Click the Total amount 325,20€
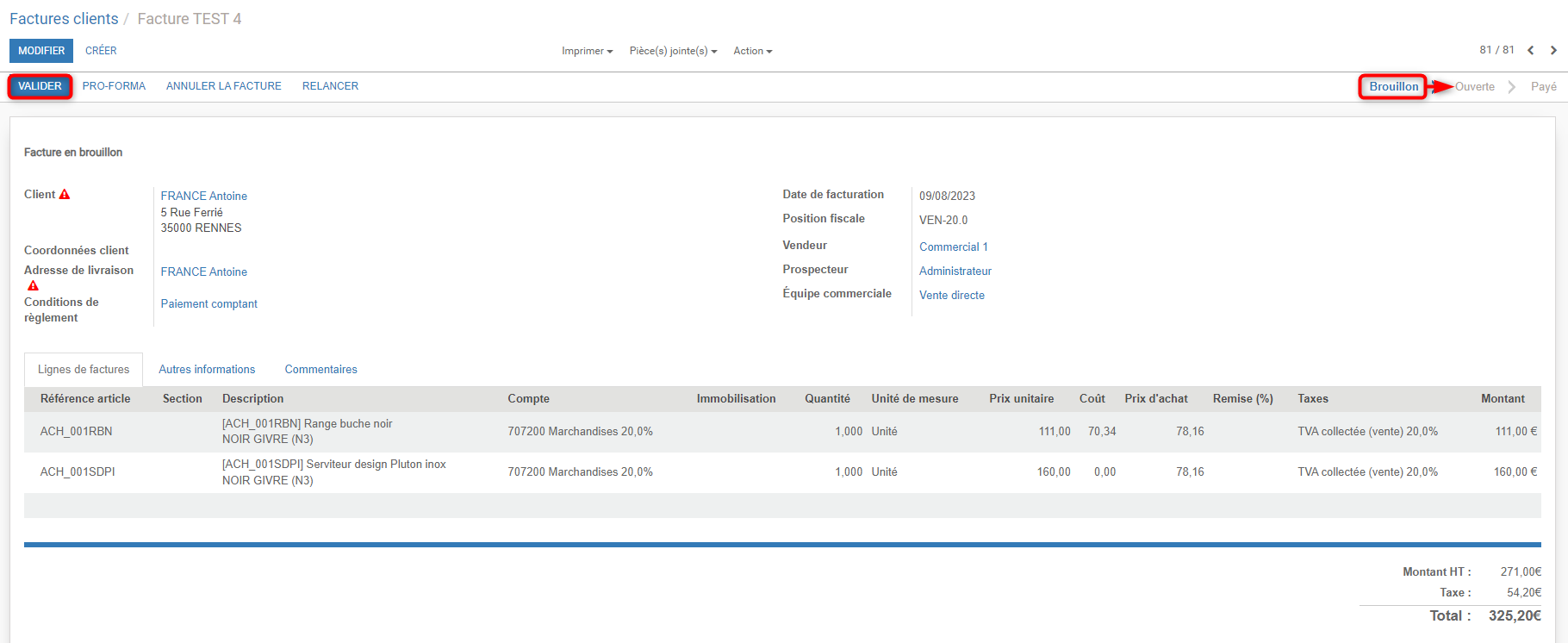 [x=1515, y=616]
